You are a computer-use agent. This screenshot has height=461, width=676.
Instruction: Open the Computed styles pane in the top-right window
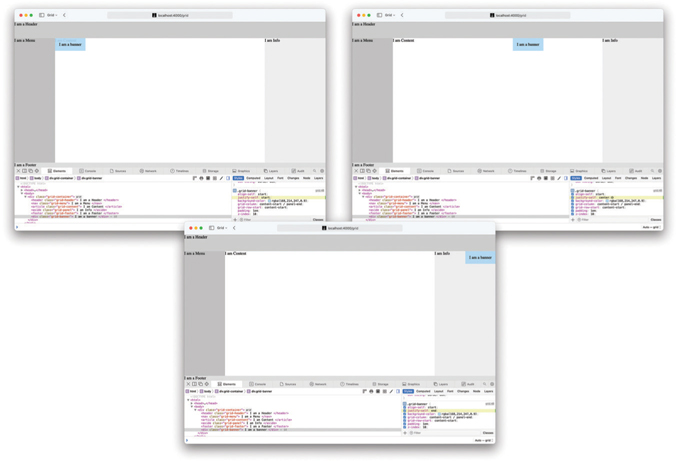(x=591, y=178)
